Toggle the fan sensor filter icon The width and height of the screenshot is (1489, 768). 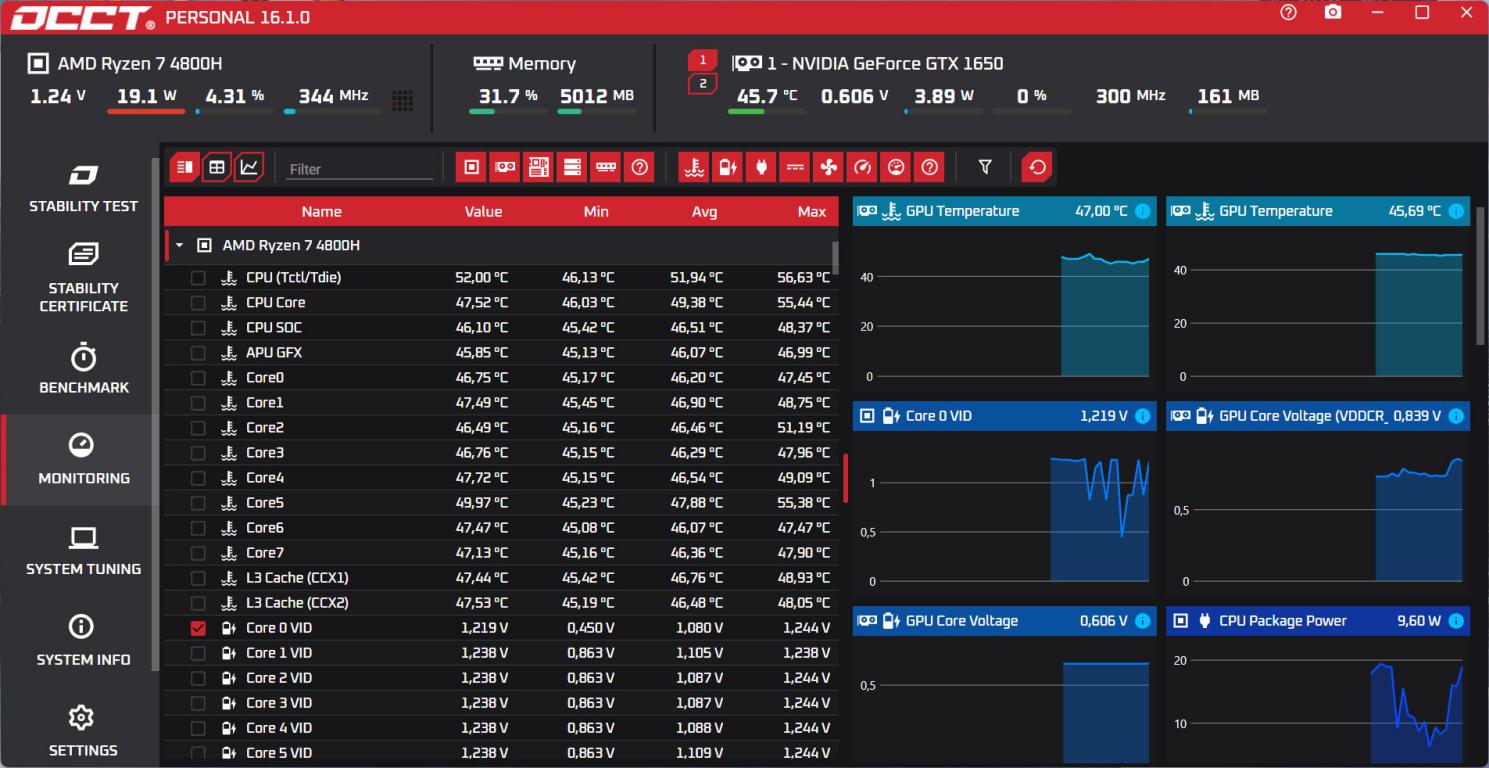[828, 167]
